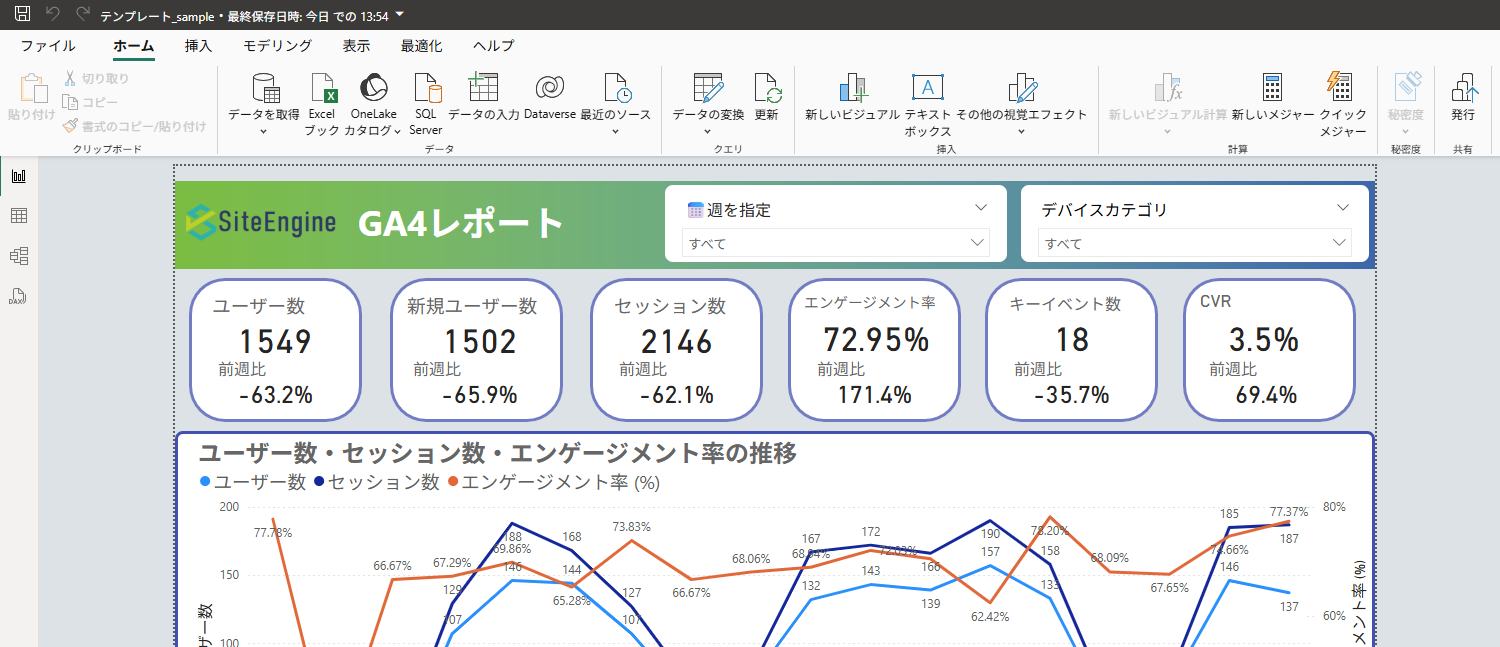The image size is (1500, 647).
Task: Click the 更新 refresh icon
Action: tap(767, 88)
